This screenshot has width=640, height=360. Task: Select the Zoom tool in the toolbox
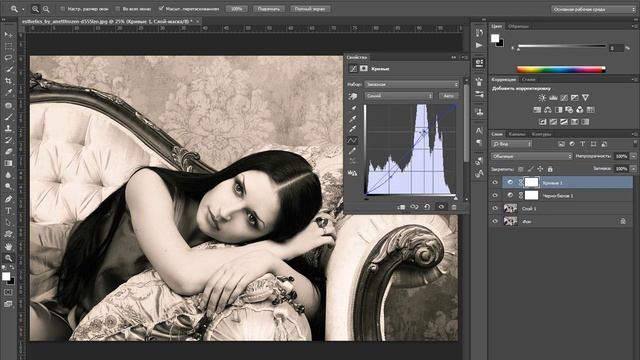tap(8, 258)
